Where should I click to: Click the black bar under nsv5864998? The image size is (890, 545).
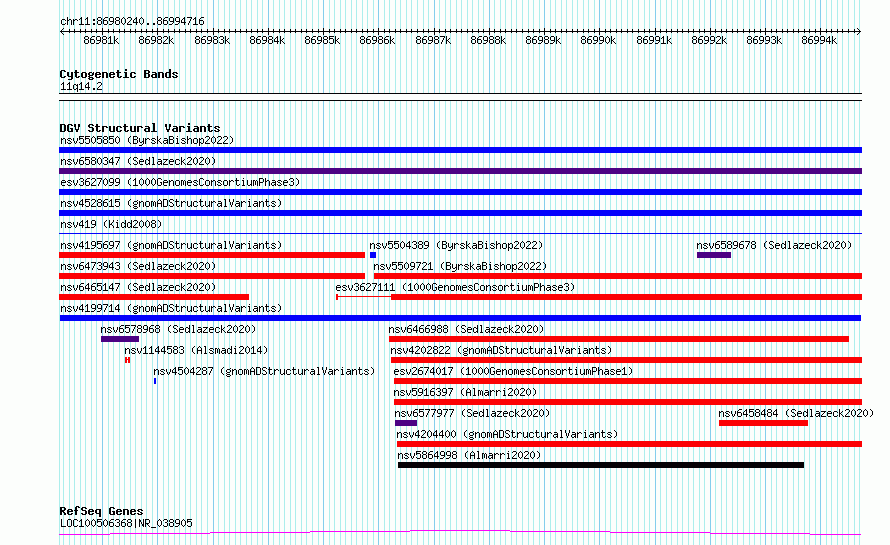coord(601,465)
